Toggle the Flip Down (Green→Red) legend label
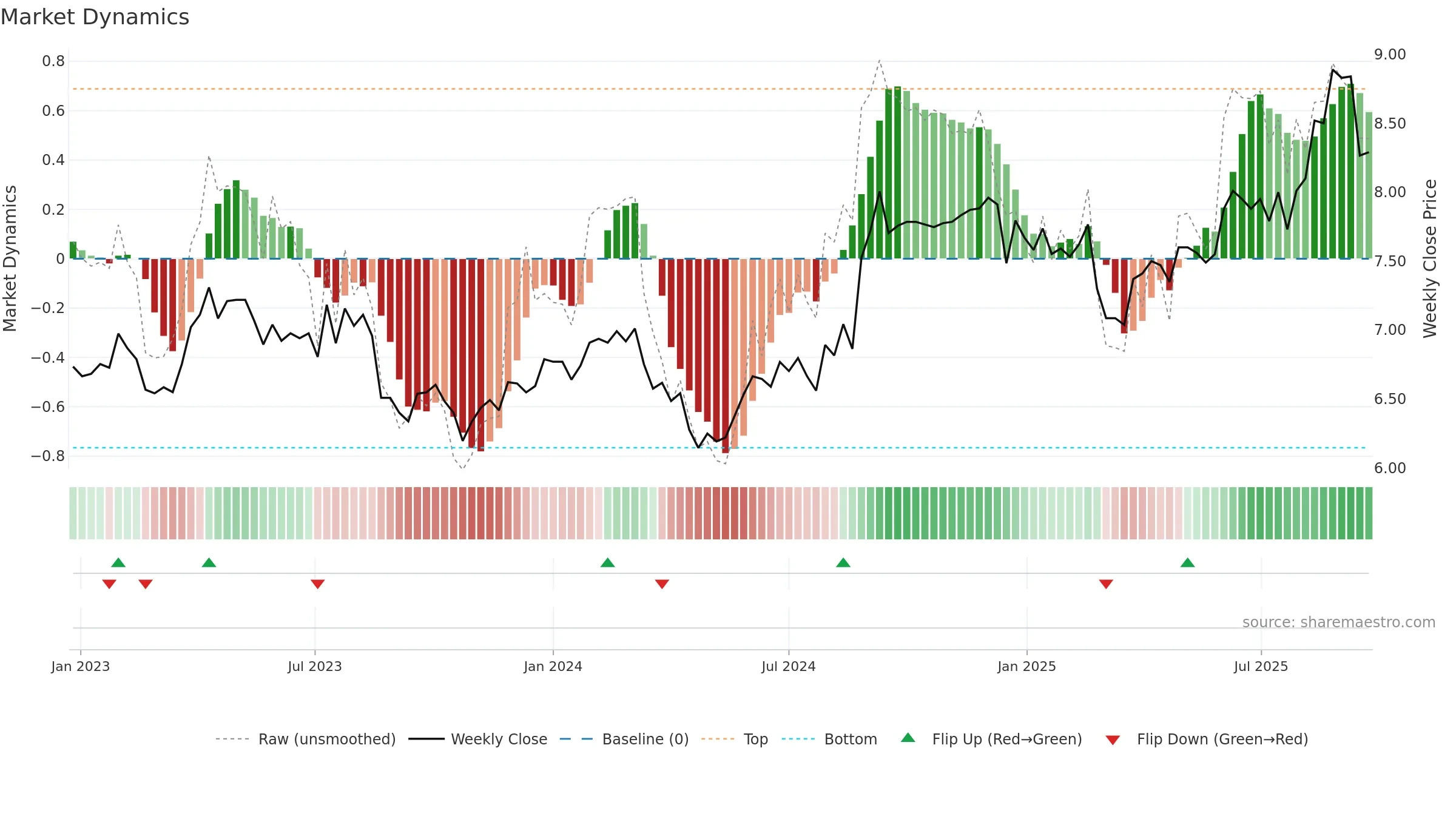The width and height of the screenshot is (1456, 819). tap(1222, 739)
